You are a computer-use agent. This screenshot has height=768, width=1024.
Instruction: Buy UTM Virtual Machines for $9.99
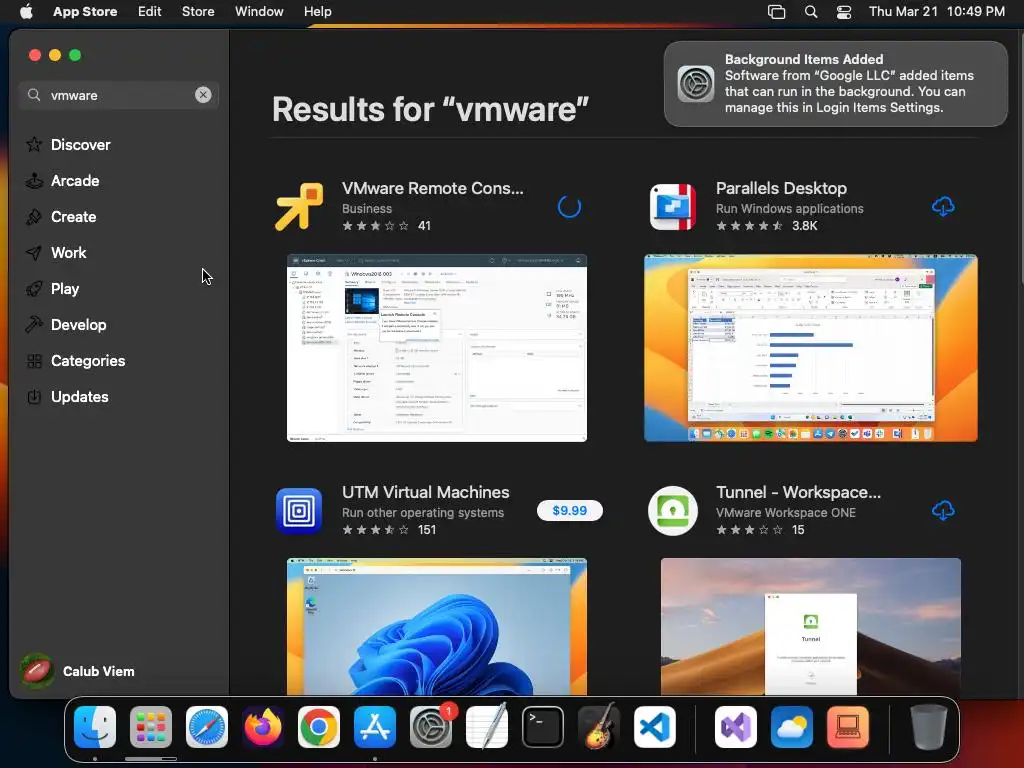coord(569,511)
